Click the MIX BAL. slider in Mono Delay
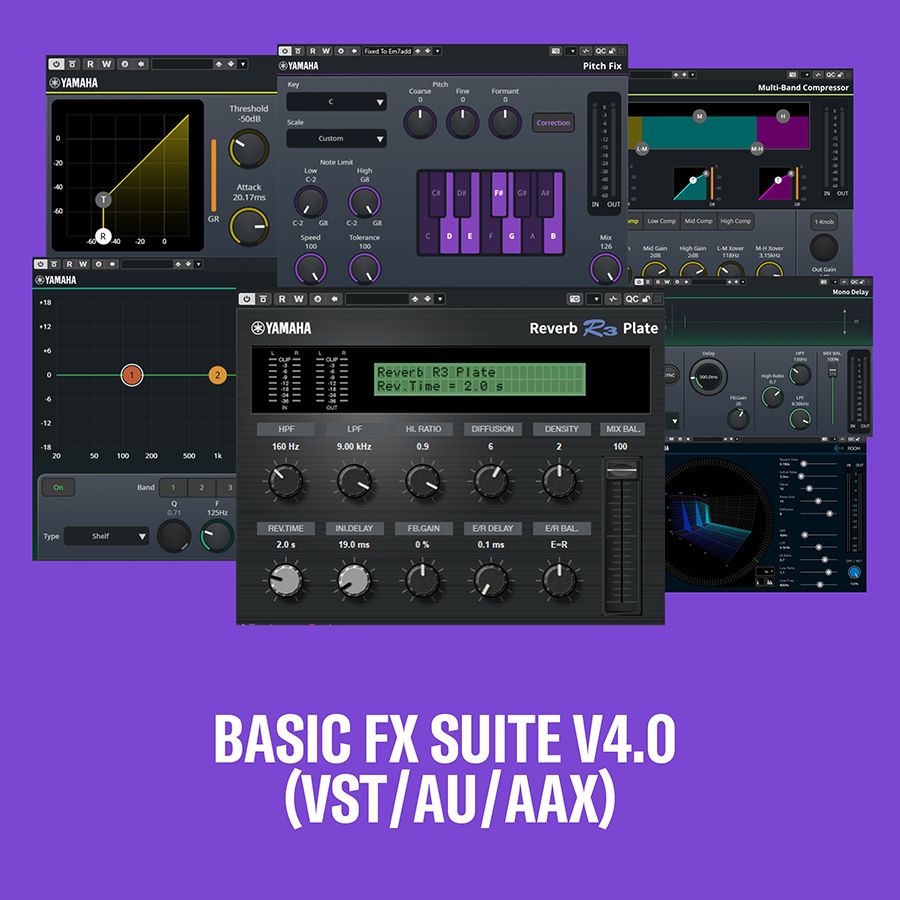The height and width of the screenshot is (900, 900). pyautogui.click(x=832, y=373)
